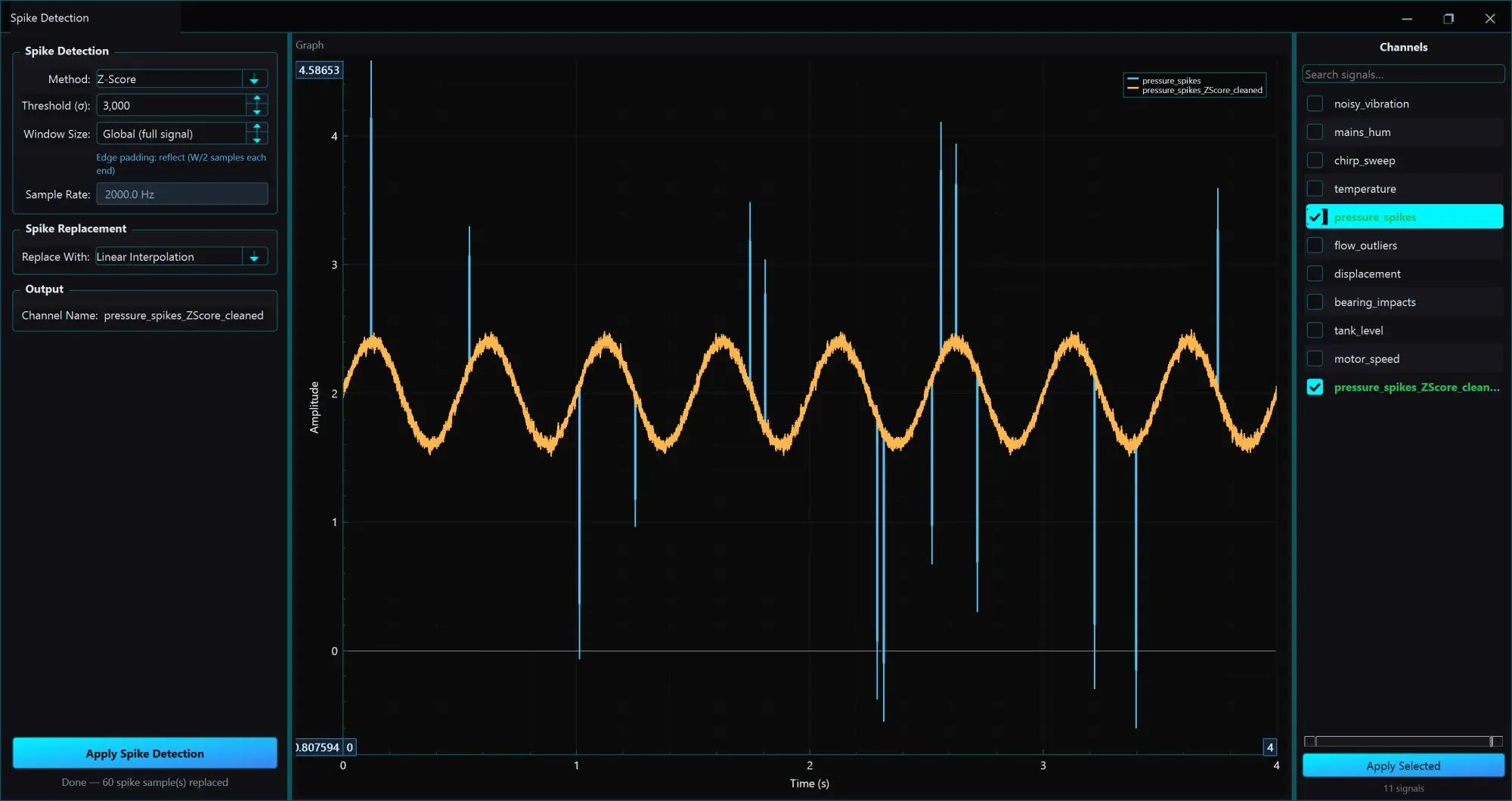Click the graph legend box
The width and height of the screenshot is (1512, 801).
[1195, 85]
